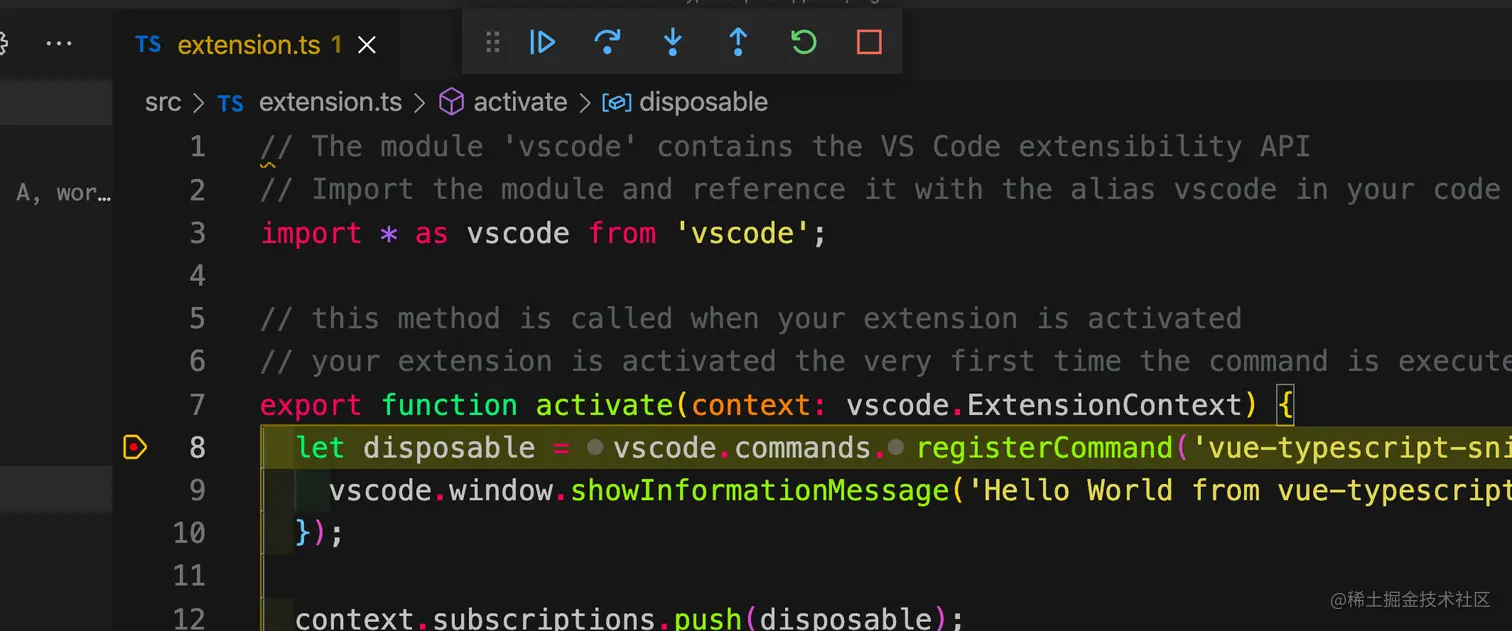Toggle the breakpoint on line 8
Image resolution: width=1512 pixels, height=631 pixels.
click(135, 447)
